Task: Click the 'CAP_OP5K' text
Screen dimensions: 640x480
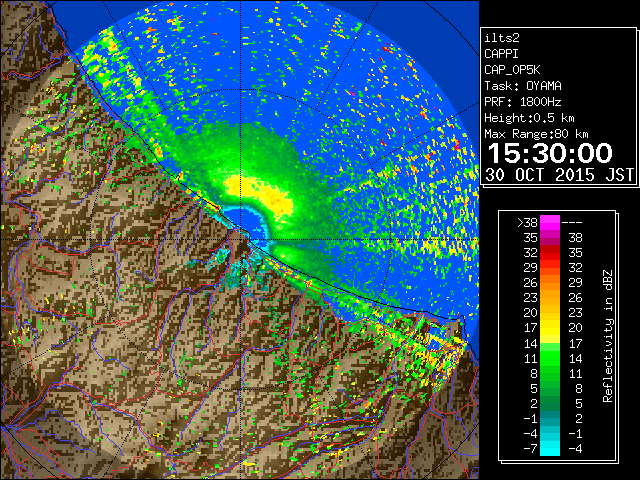Action: (x=512, y=70)
